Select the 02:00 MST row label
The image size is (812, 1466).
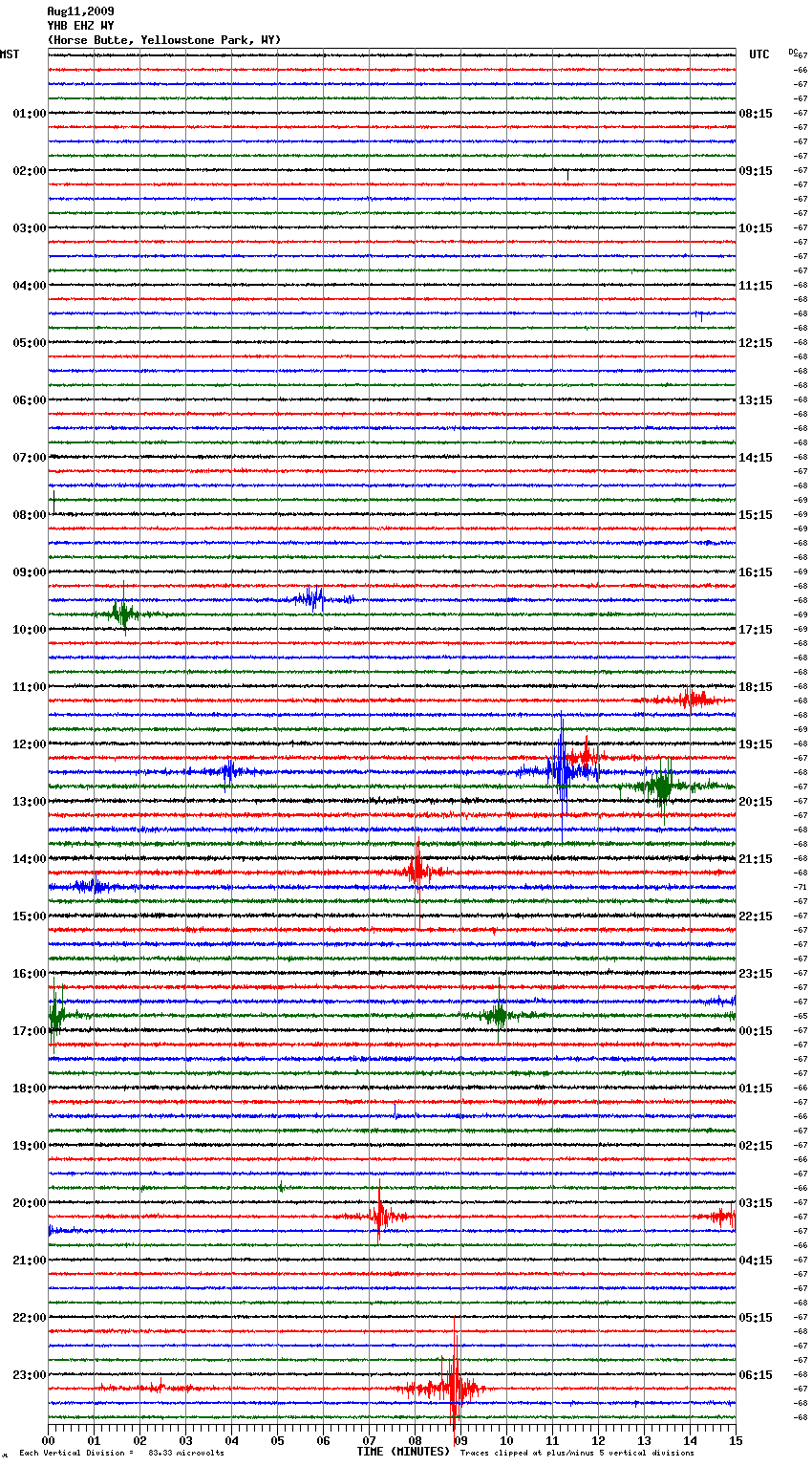[30, 171]
